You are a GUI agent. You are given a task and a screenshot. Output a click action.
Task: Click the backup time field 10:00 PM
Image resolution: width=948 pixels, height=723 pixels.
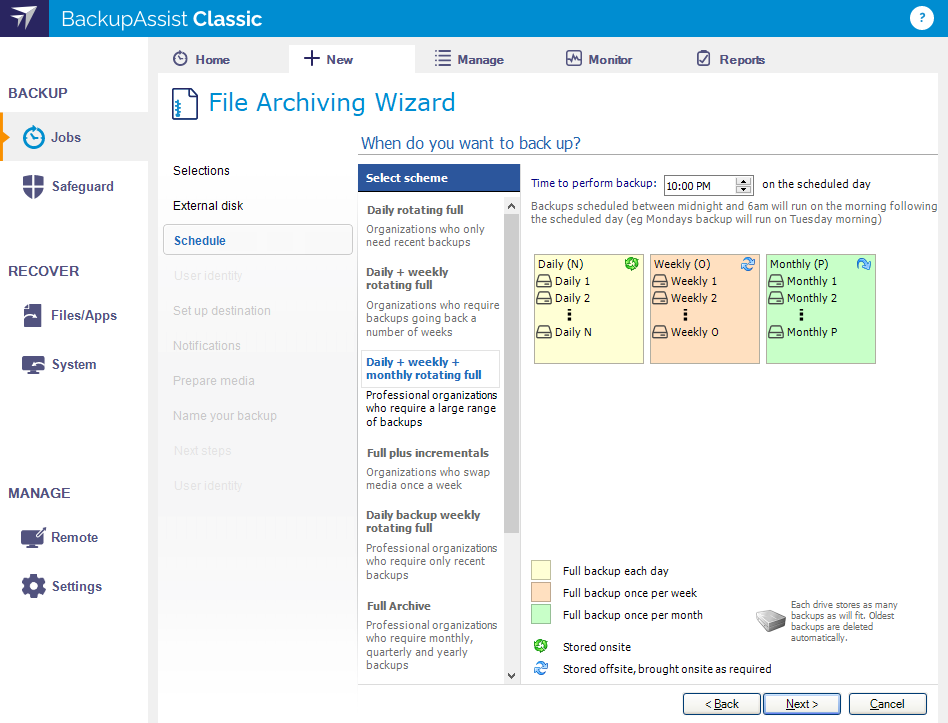coord(700,186)
